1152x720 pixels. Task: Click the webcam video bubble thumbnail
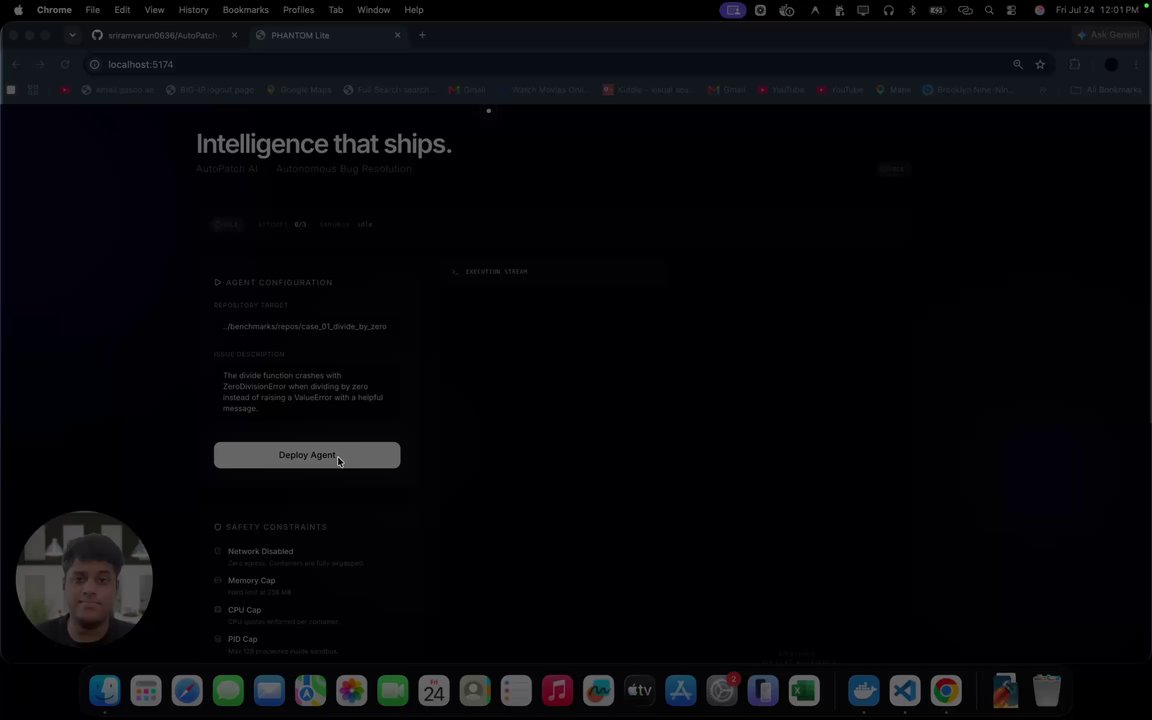84,579
